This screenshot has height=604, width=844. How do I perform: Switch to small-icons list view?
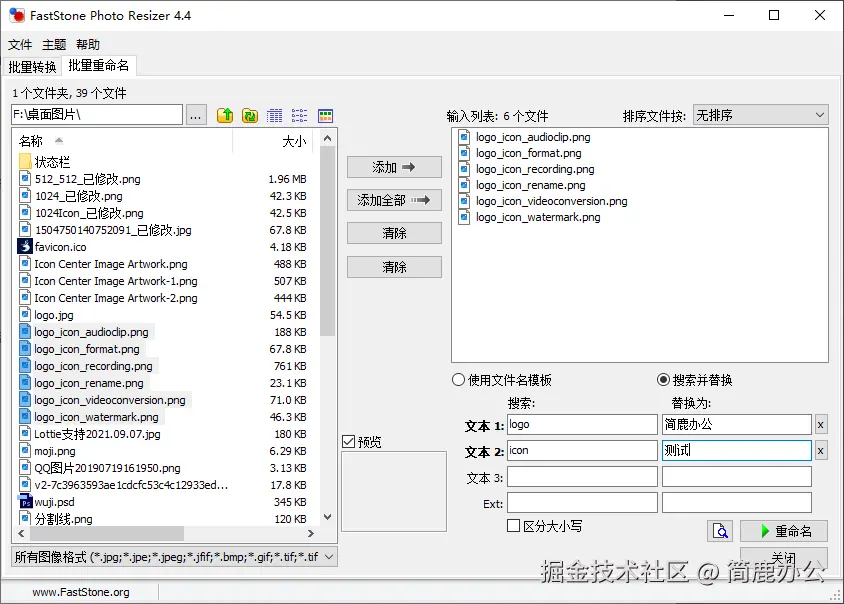(x=299, y=115)
